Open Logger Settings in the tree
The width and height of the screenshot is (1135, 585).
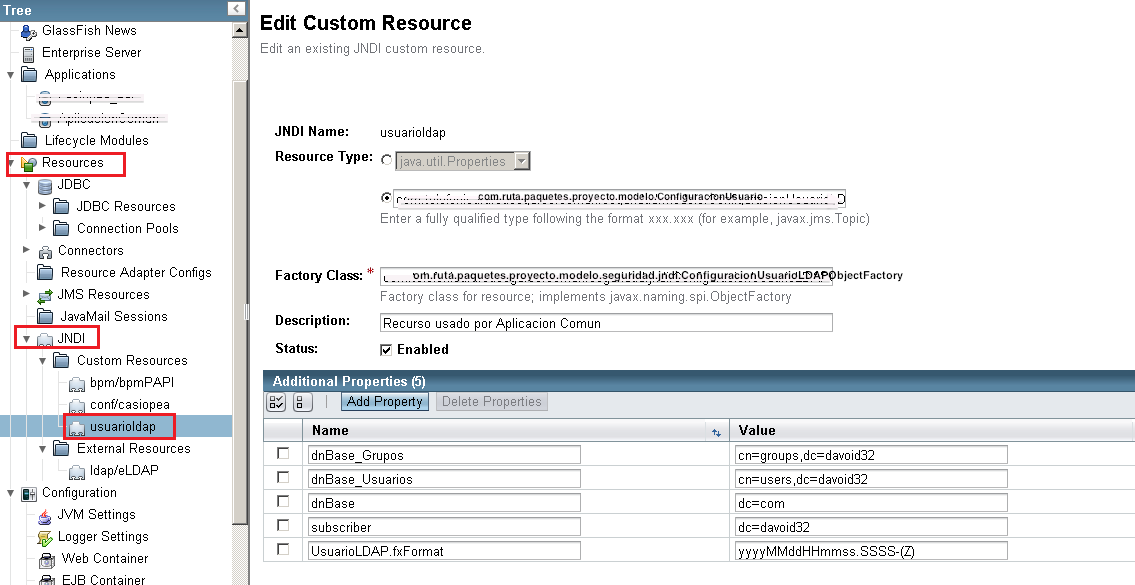(103, 537)
